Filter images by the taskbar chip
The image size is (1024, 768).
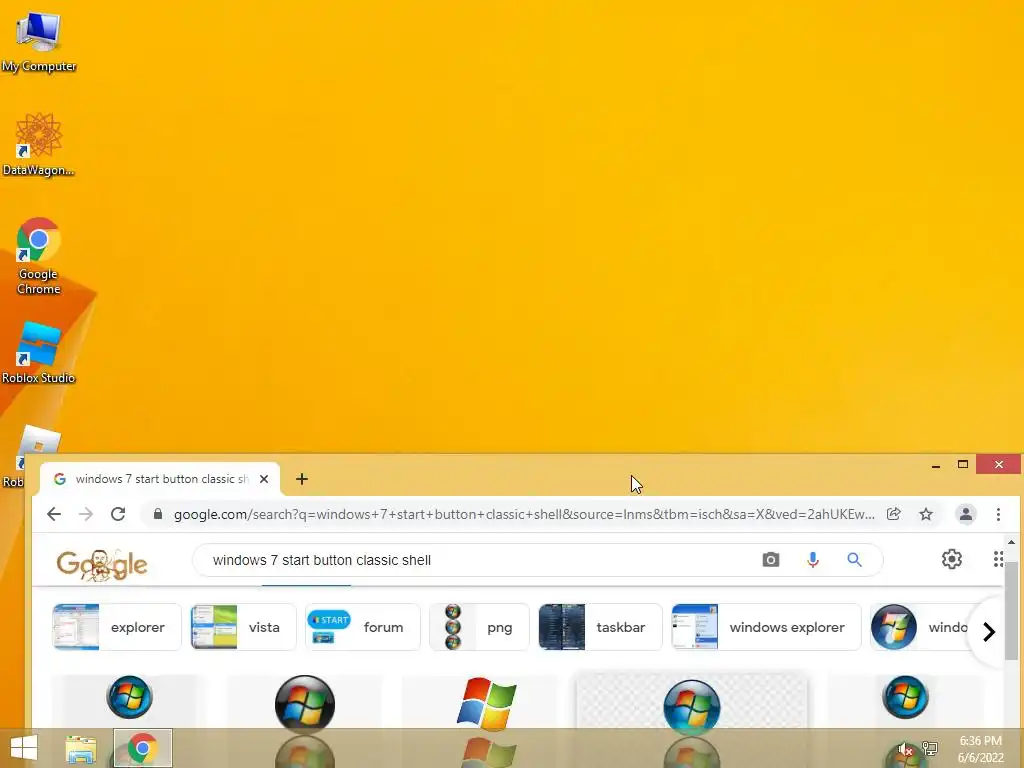coord(600,627)
